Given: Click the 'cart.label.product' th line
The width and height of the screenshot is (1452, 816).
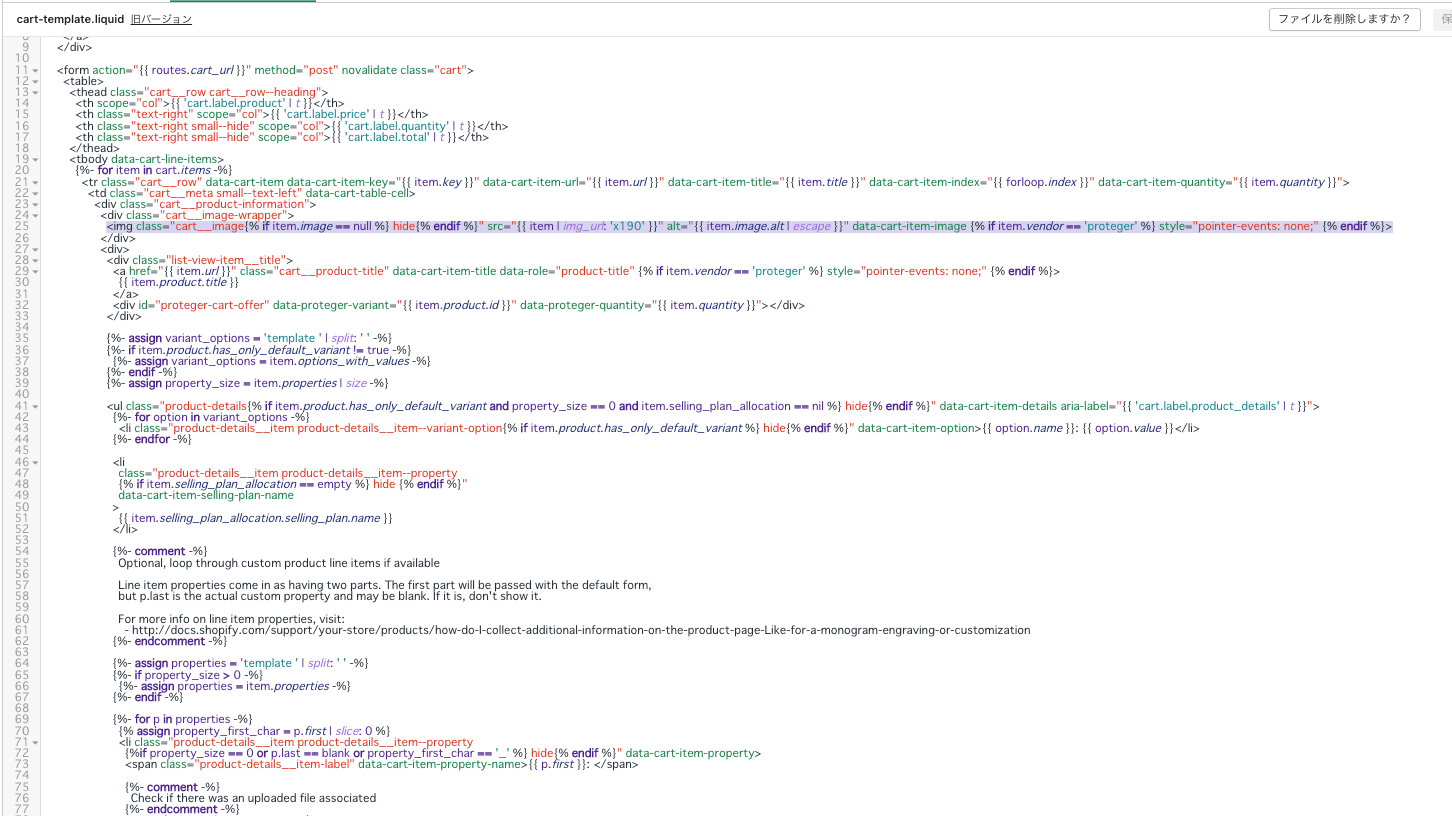Looking at the screenshot, I should (x=210, y=104).
